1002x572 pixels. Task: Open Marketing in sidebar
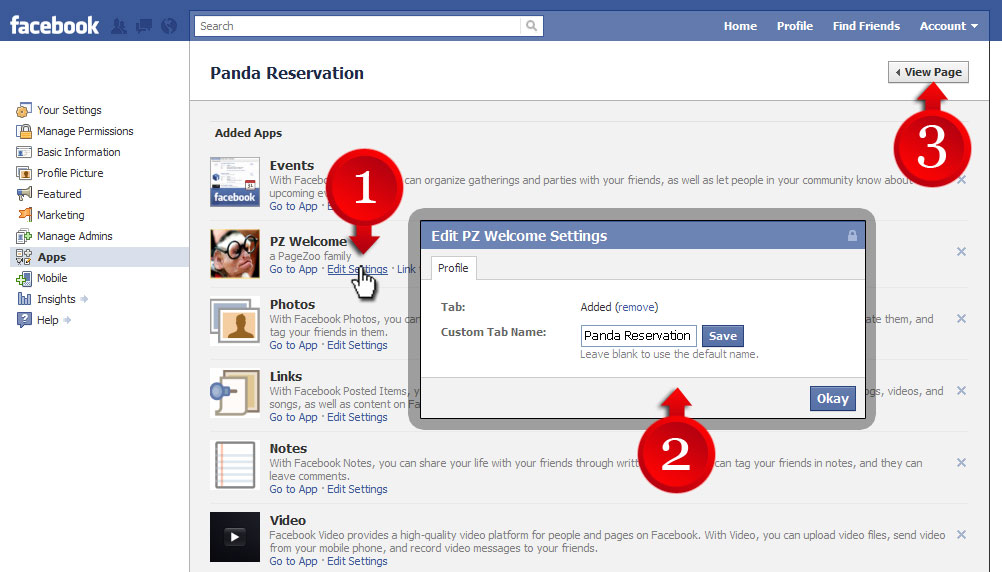coord(61,215)
